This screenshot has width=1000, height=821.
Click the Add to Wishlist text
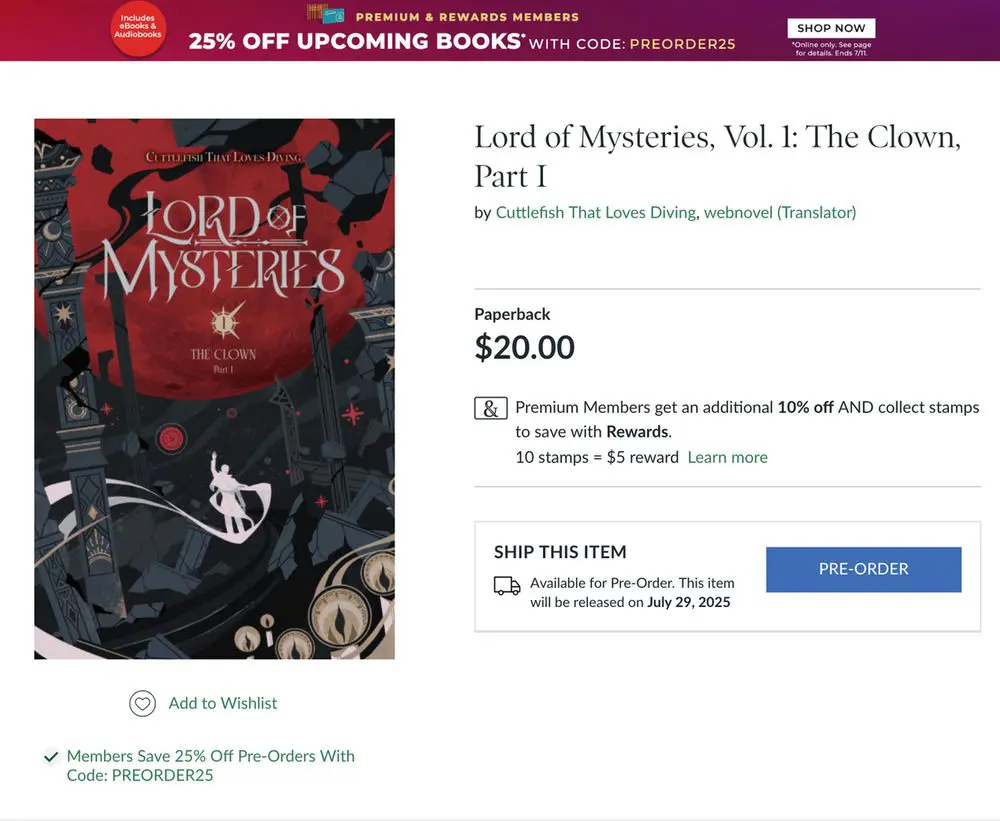223,703
